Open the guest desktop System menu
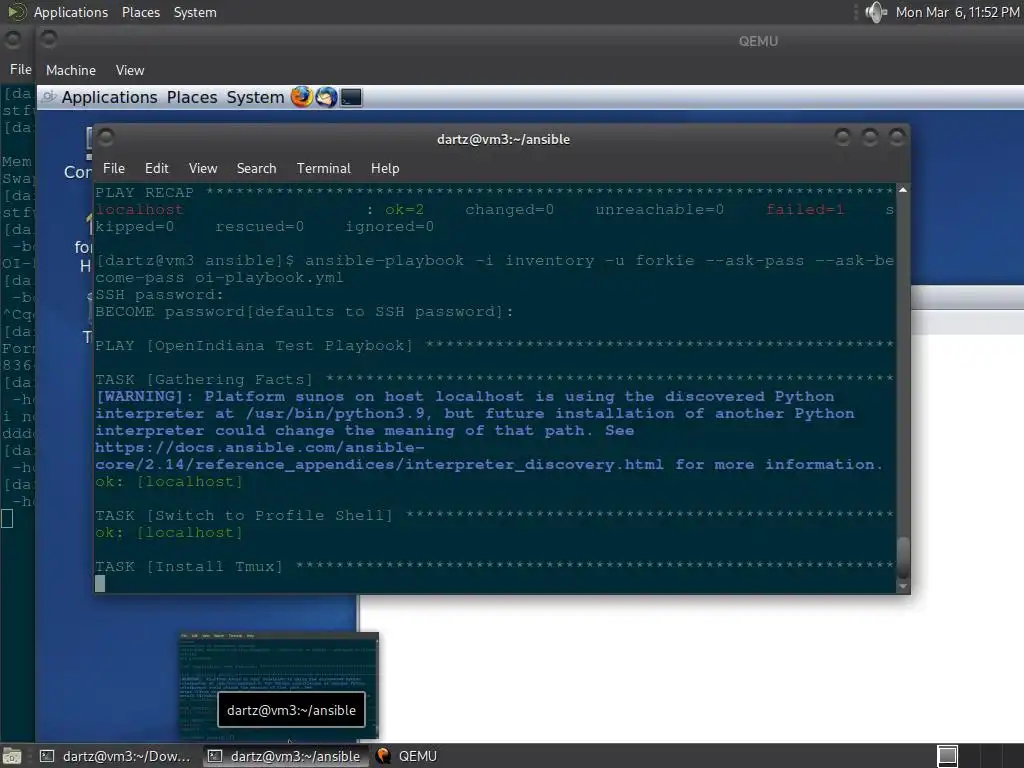The width and height of the screenshot is (1024, 768). click(x=255, y=97)
